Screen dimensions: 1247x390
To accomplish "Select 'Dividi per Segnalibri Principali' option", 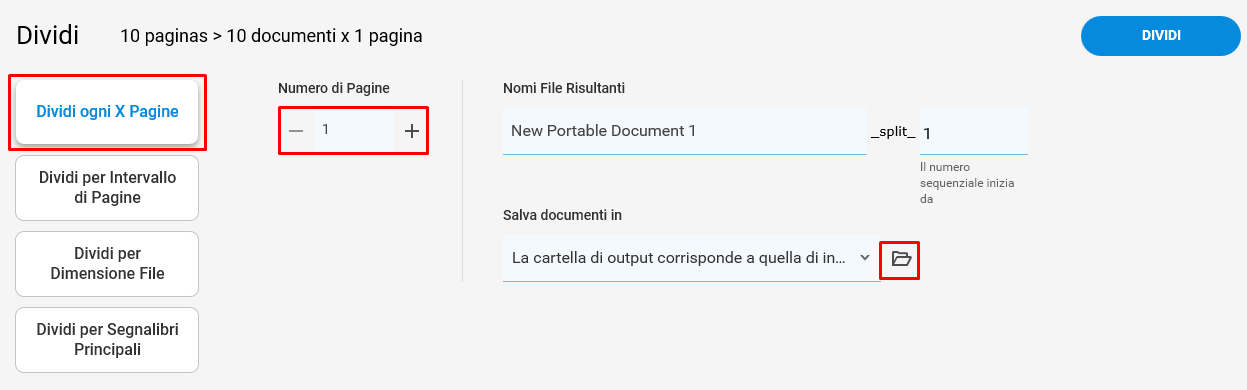I will tap(107, 340).
